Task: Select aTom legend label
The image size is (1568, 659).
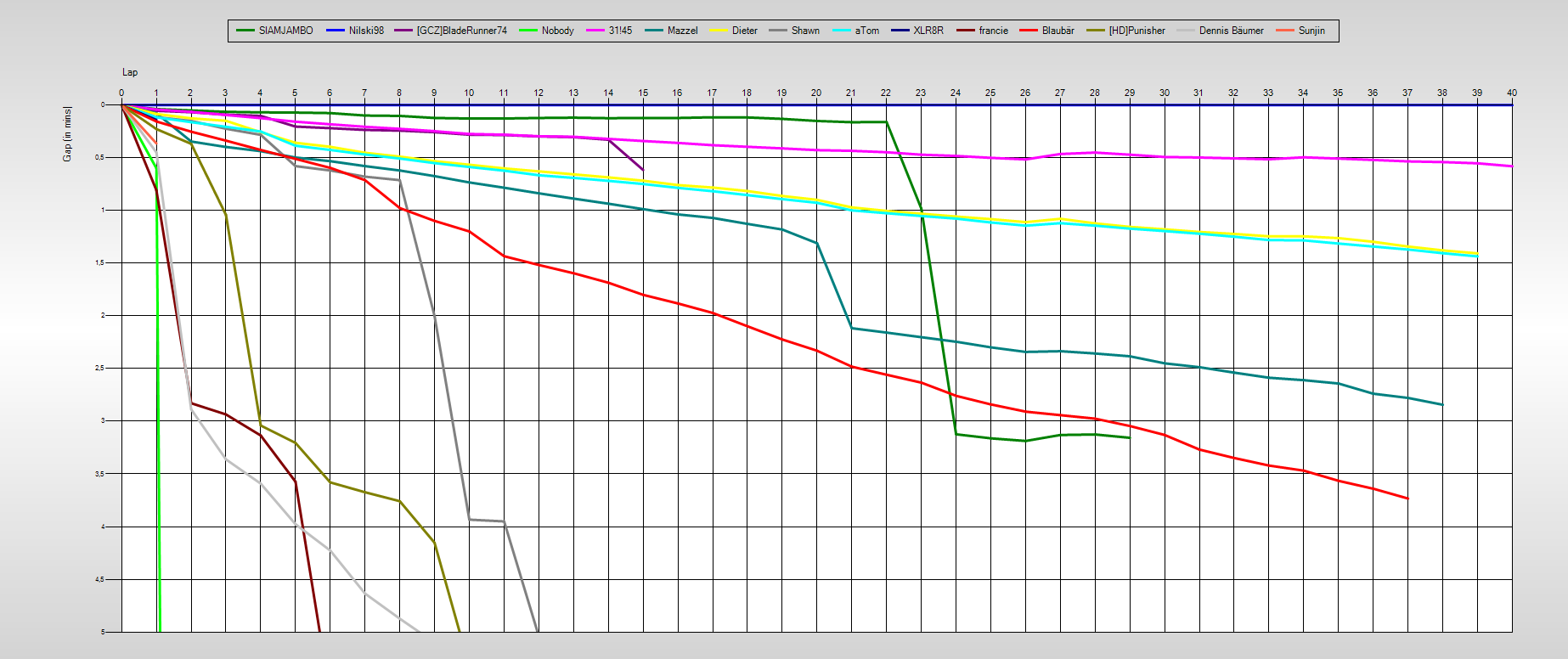Action: coord(867,31)
